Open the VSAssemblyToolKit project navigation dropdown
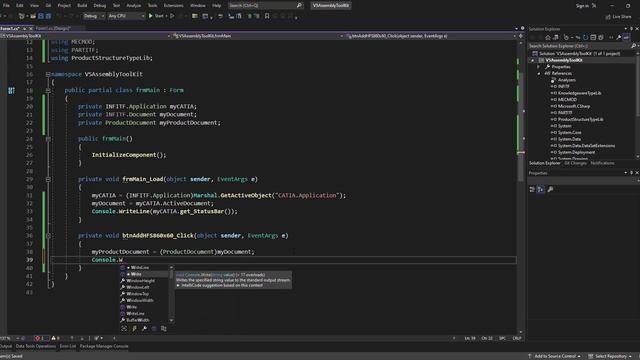 [86, 36]
